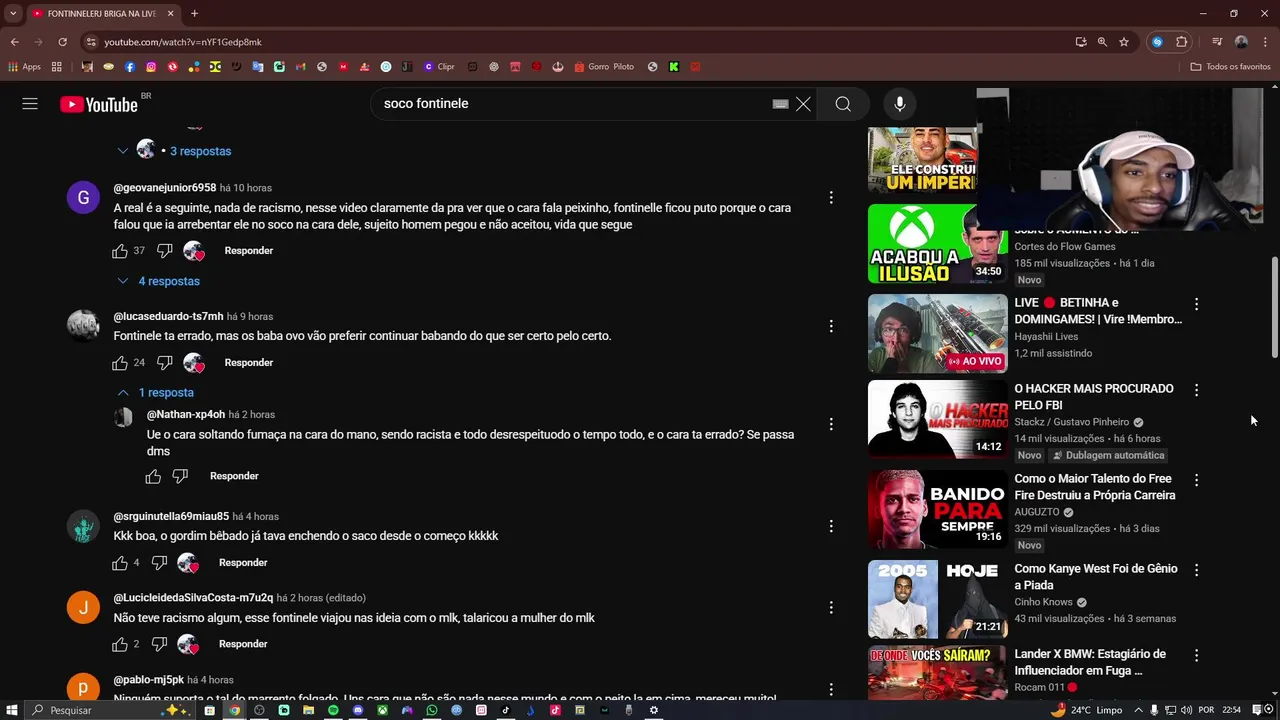This screenshot has height=720, width=1280.
Task: Dislike Nathan-xp4oh's reply
Action: point(180,477)
